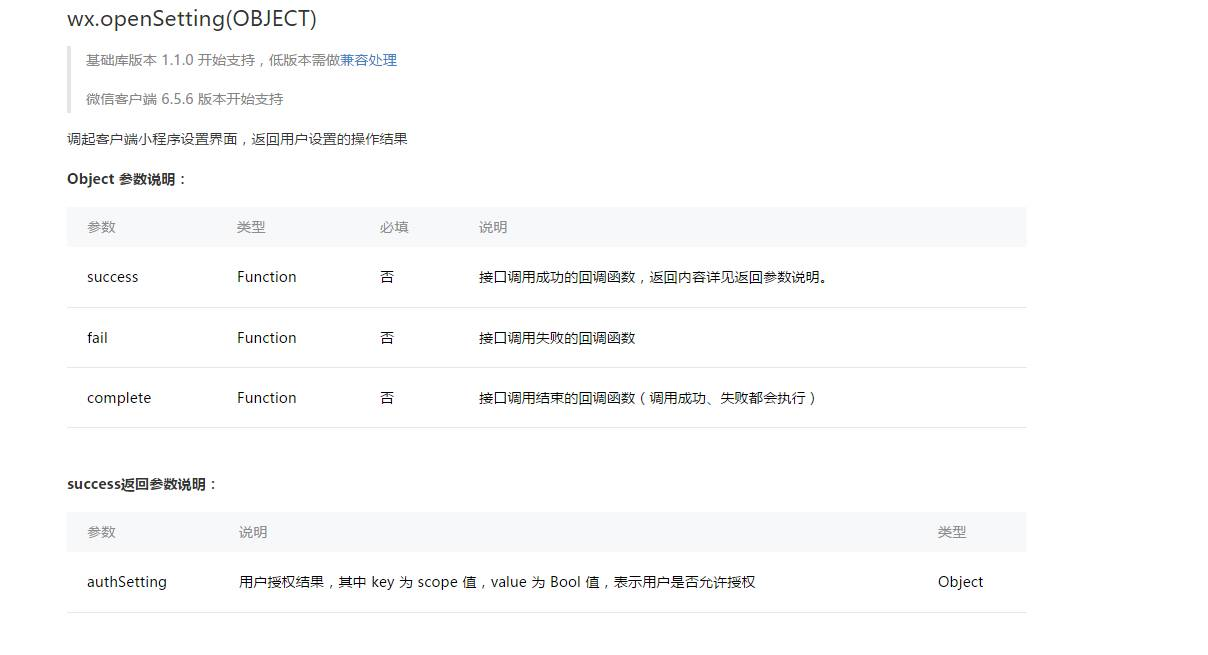
Task: Click the Object type for authSetting
Action: pyautogui.click(x=960, y=581)
